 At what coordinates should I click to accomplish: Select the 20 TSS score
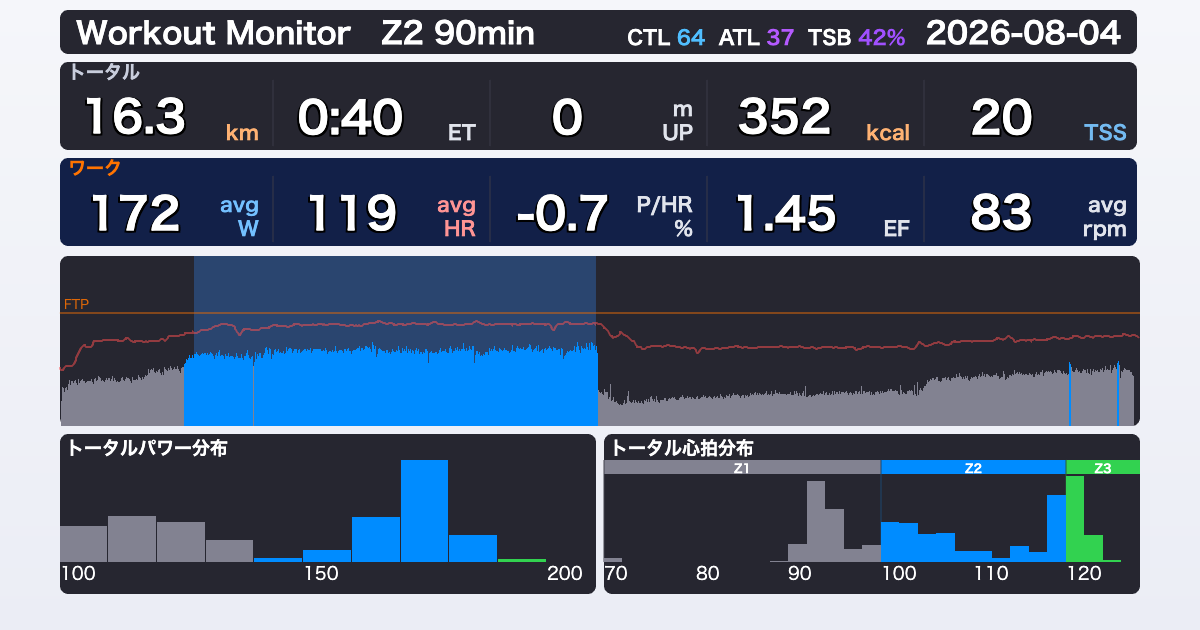click(1001, 117)
